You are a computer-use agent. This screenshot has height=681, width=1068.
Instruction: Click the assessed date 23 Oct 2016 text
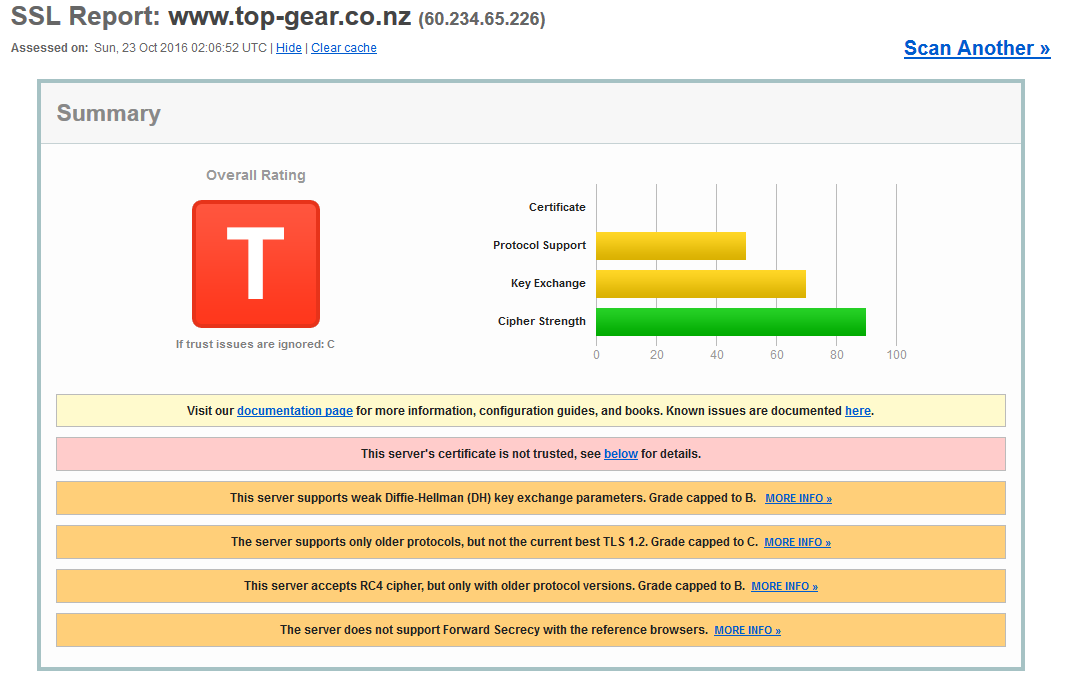(180, 48)
